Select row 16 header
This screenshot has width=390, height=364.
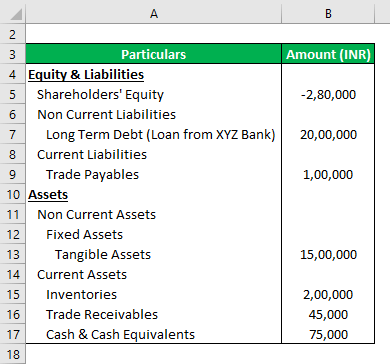12,314
